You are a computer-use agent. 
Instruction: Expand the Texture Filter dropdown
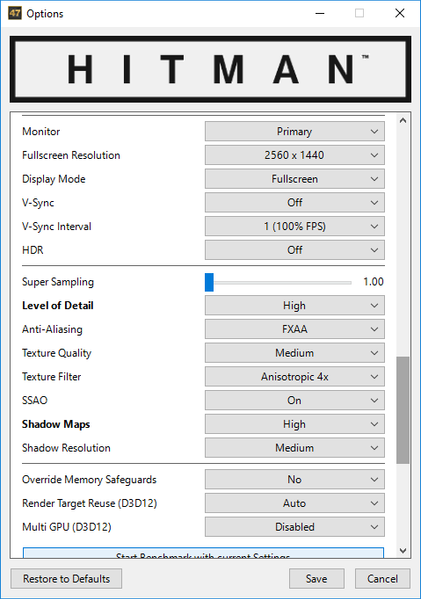tap(295, 377)
